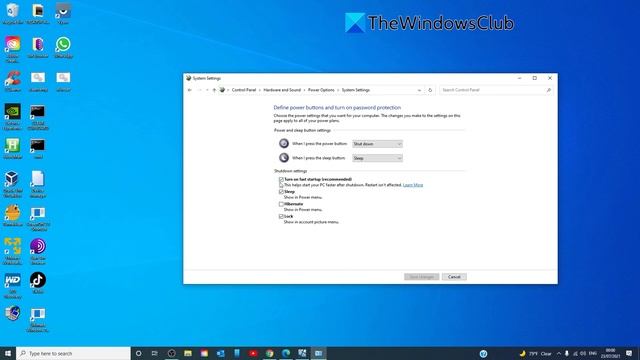
Task: Open the taskbar clock and date
Action: pos(611,353)
